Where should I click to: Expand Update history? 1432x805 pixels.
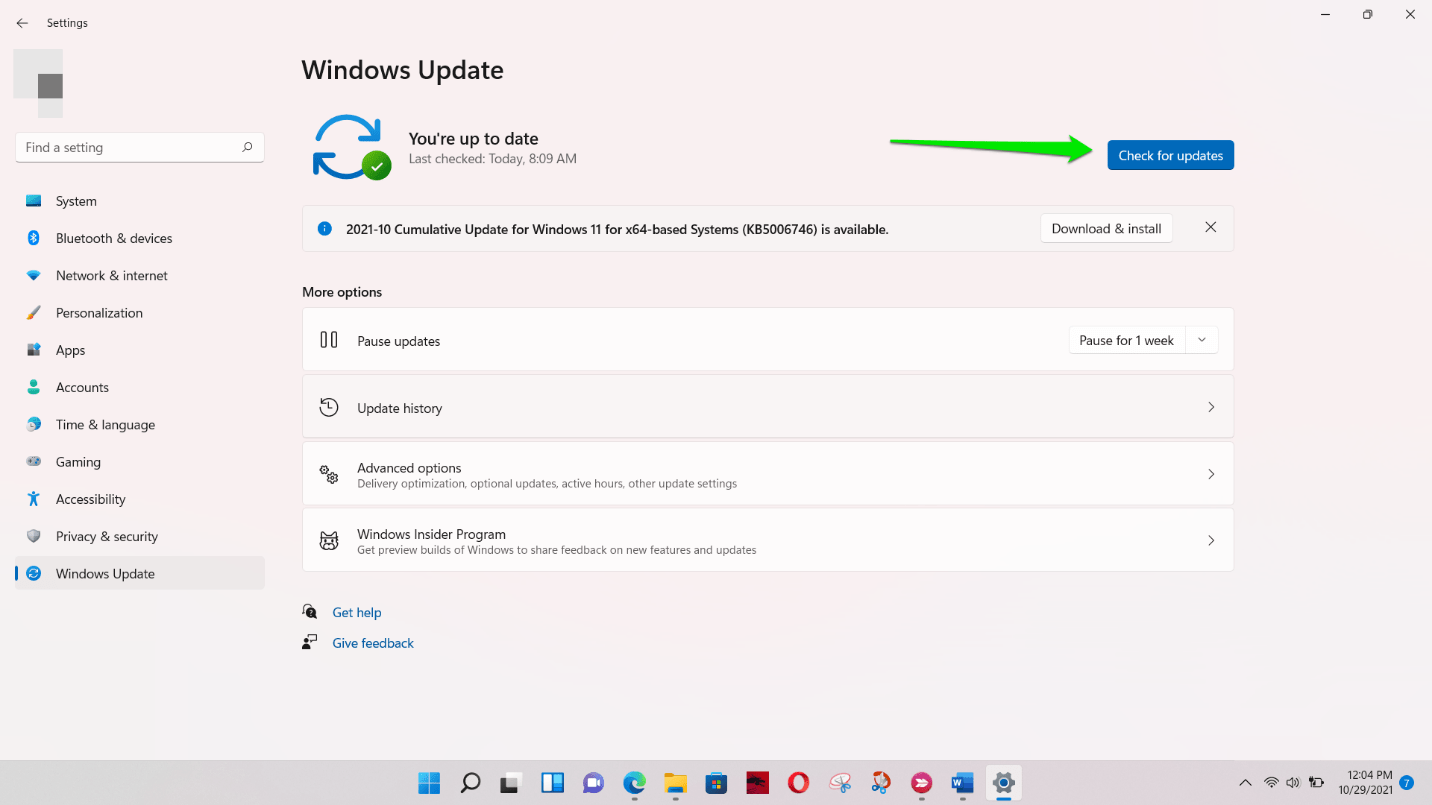(768, 407)
